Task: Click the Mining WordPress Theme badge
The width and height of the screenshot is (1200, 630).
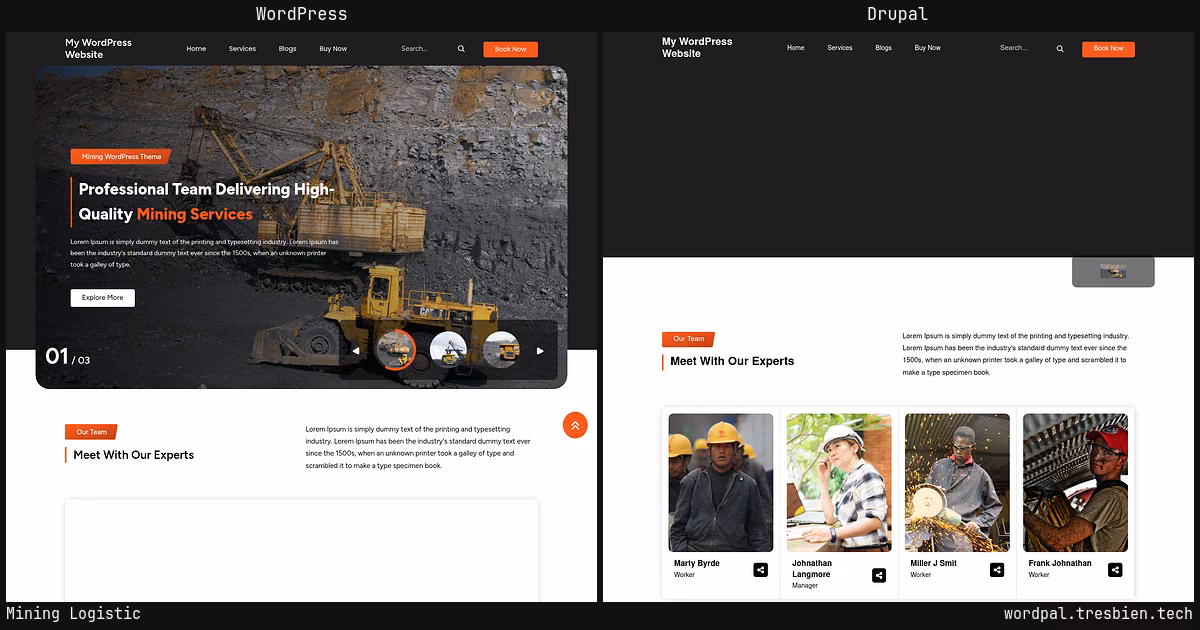Action: tap(121, 157)
